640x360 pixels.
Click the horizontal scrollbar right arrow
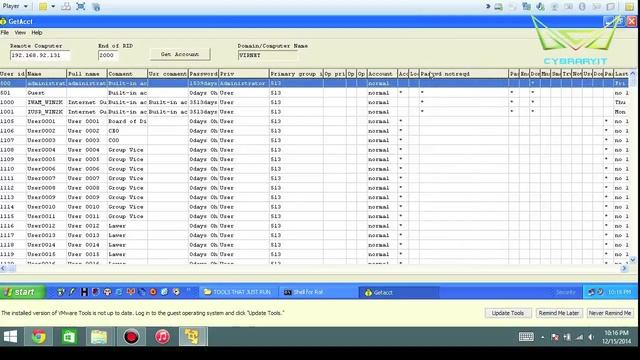coord(624,268)
